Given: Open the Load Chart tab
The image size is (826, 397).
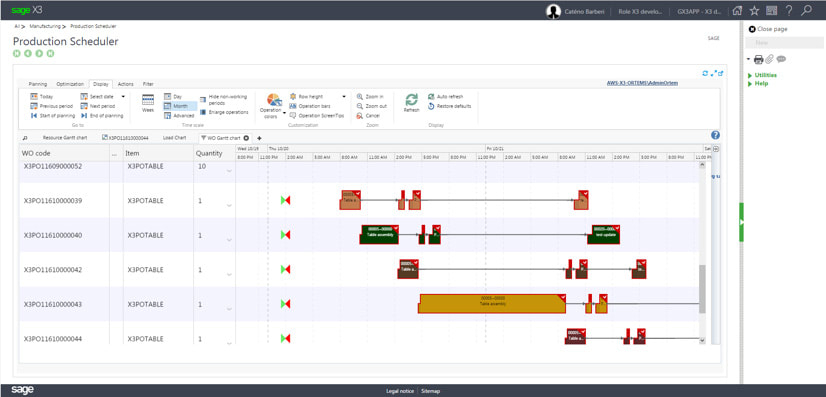Looking at the screenshot, I should [x=174, y=137].
